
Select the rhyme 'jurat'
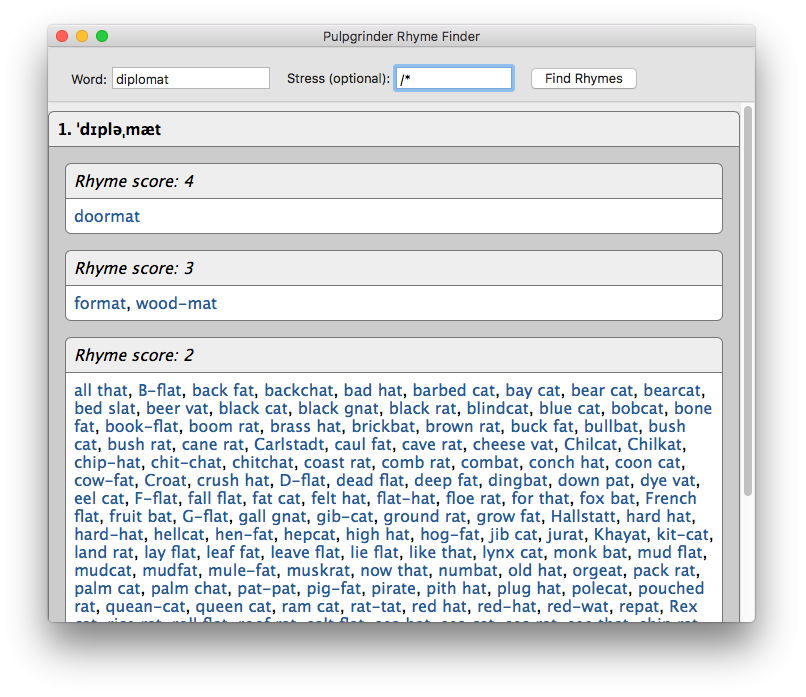coord(565,535)
